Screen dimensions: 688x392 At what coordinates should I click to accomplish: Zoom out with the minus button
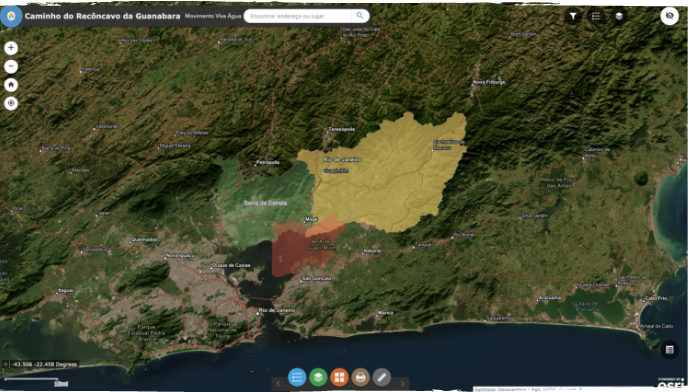pos(11,66)
